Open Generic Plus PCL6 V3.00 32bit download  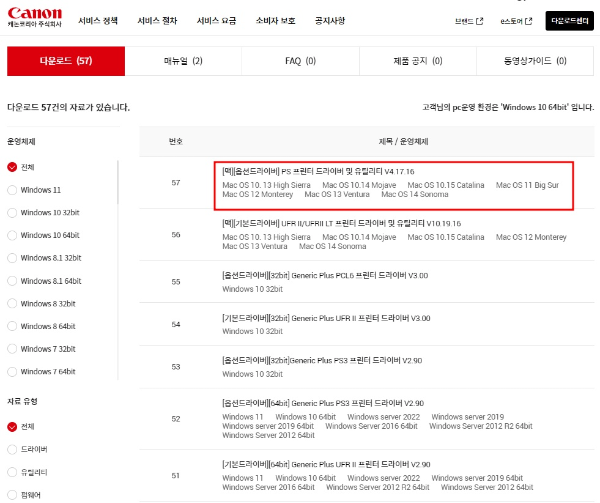tap(325, 275)
